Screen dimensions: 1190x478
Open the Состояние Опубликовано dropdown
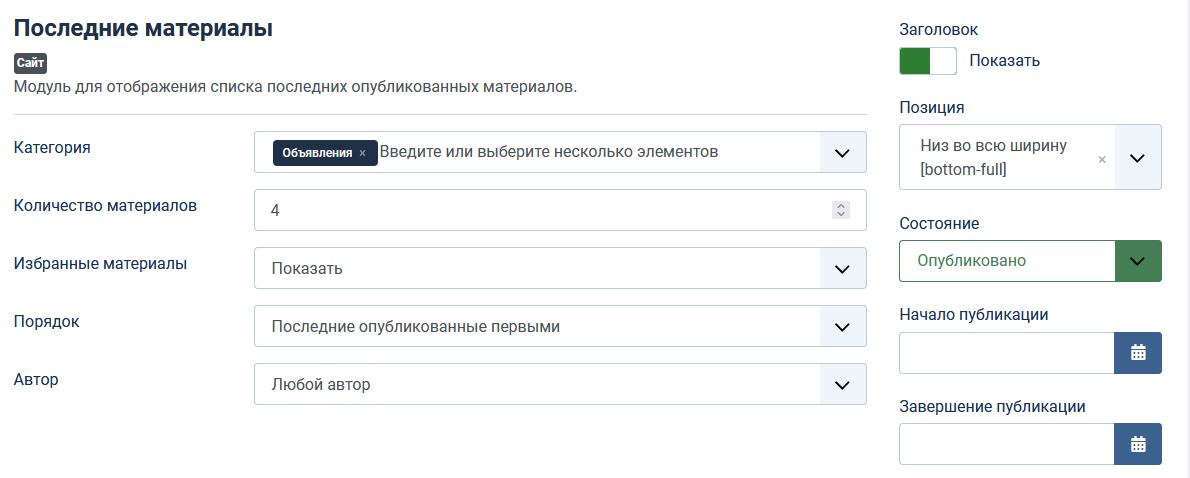[1030, 261]
